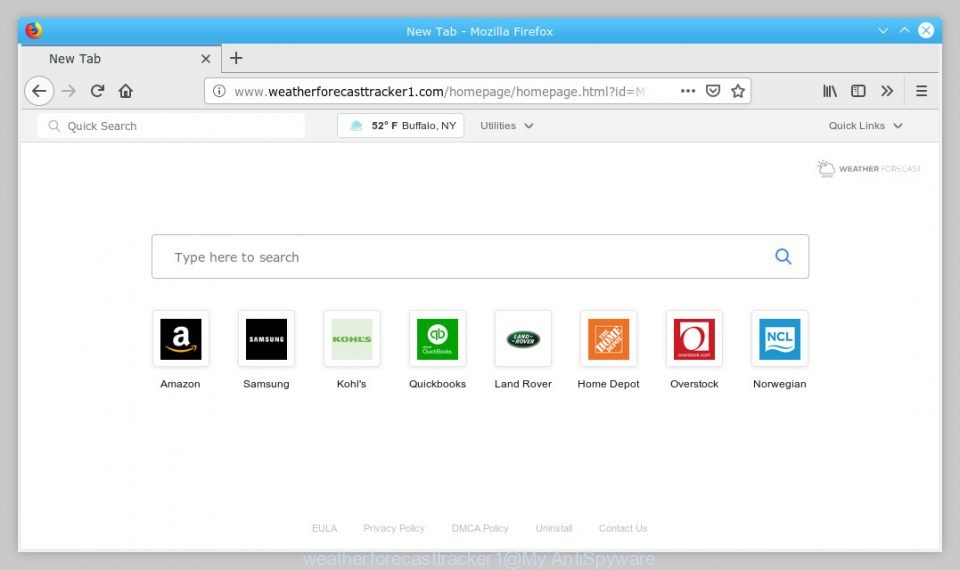Click the Uninstall footer link

pyautogui.click(x=554, y=528)
